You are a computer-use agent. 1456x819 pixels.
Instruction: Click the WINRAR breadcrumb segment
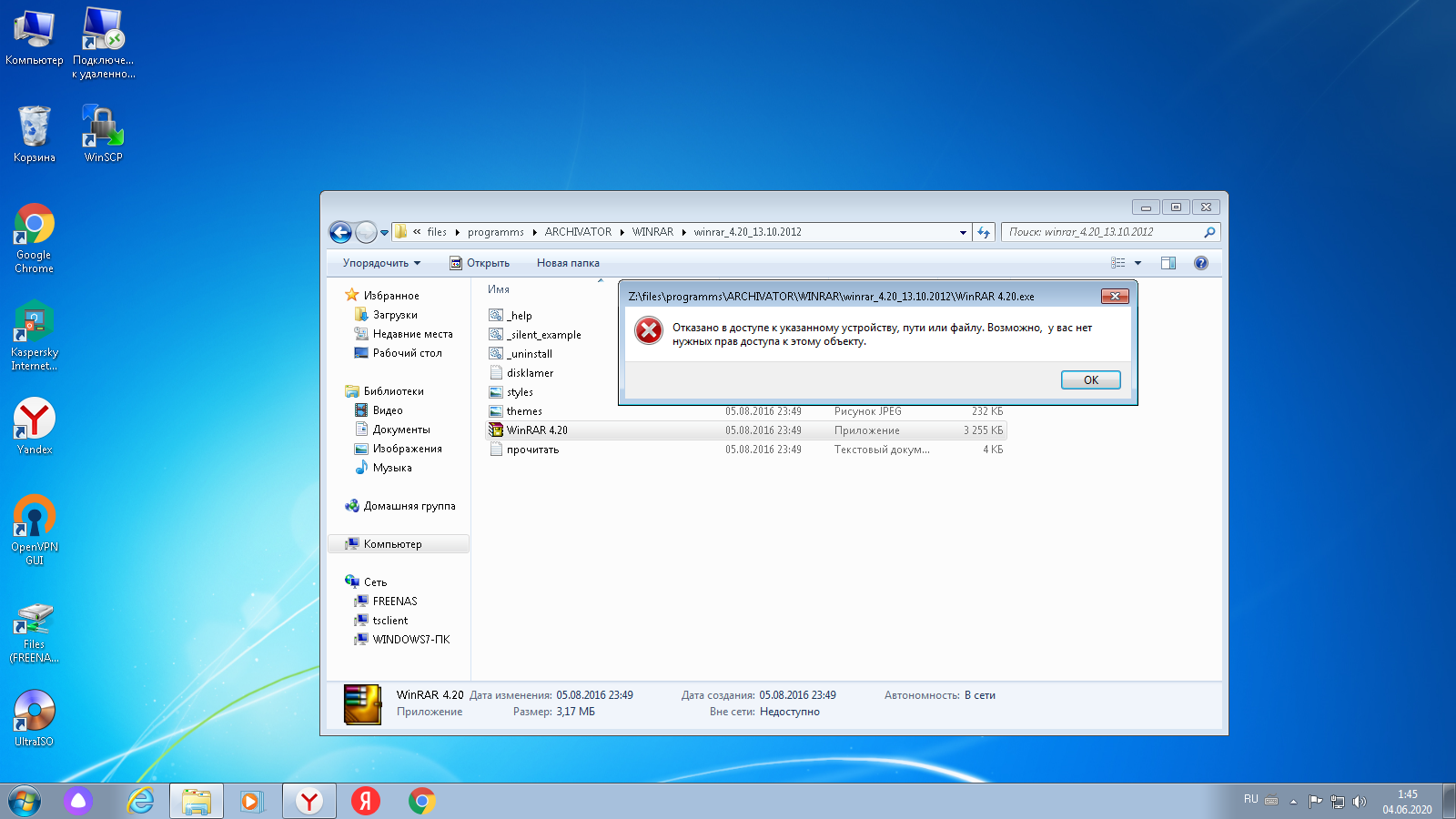pos(652,232)
